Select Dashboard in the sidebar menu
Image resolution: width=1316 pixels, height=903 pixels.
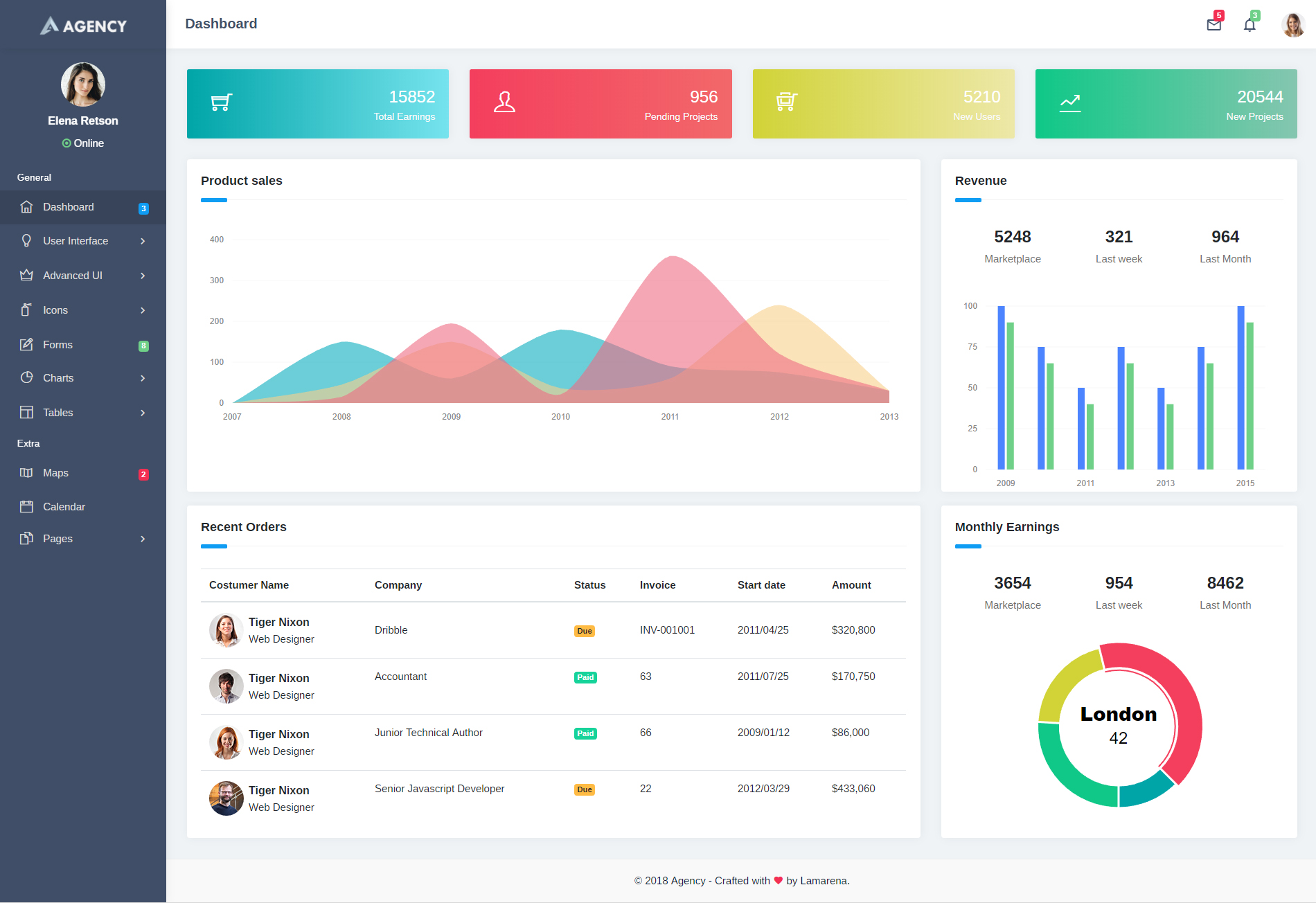point(68,207)
